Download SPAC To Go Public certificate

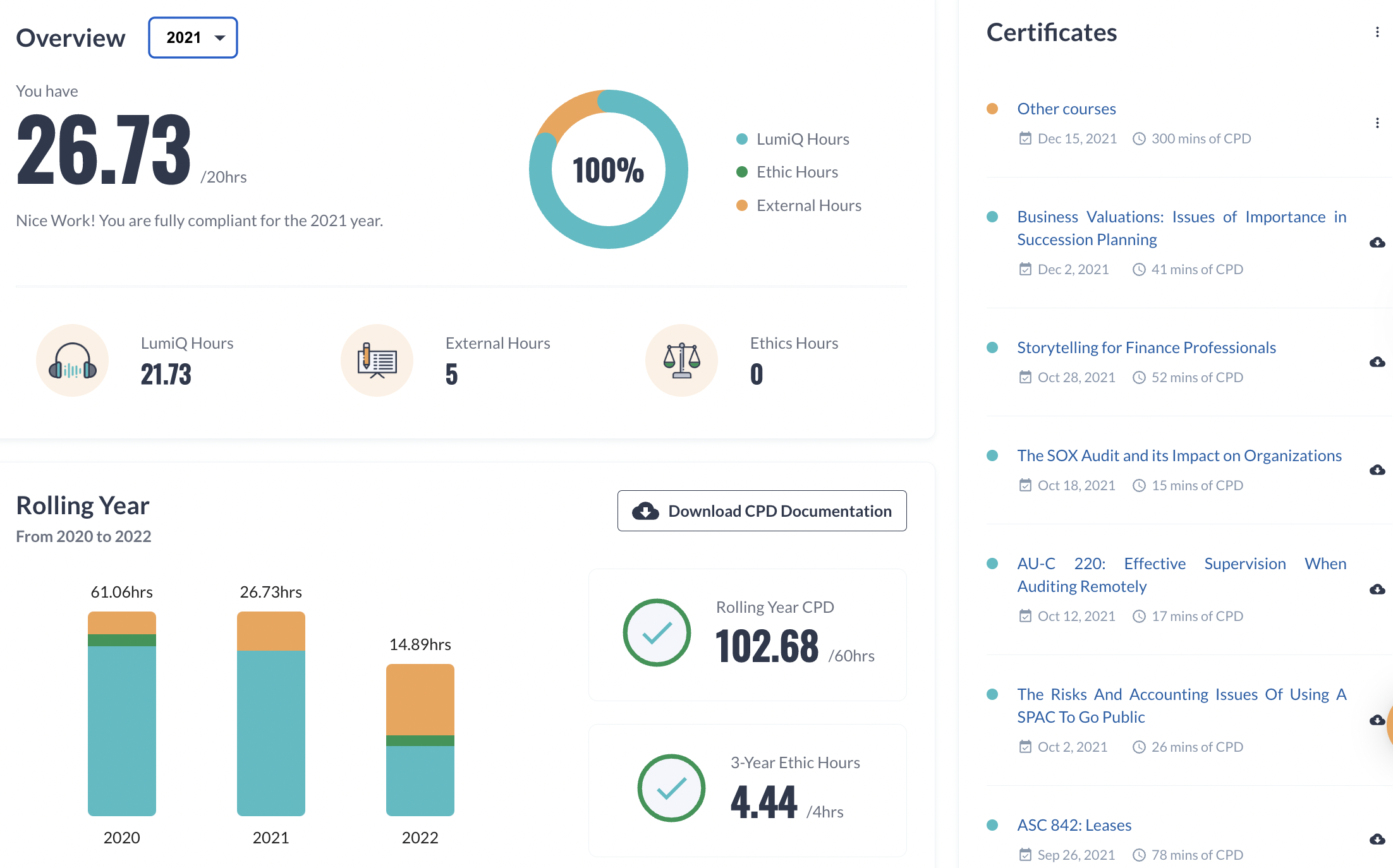(x=1377, y=720)
